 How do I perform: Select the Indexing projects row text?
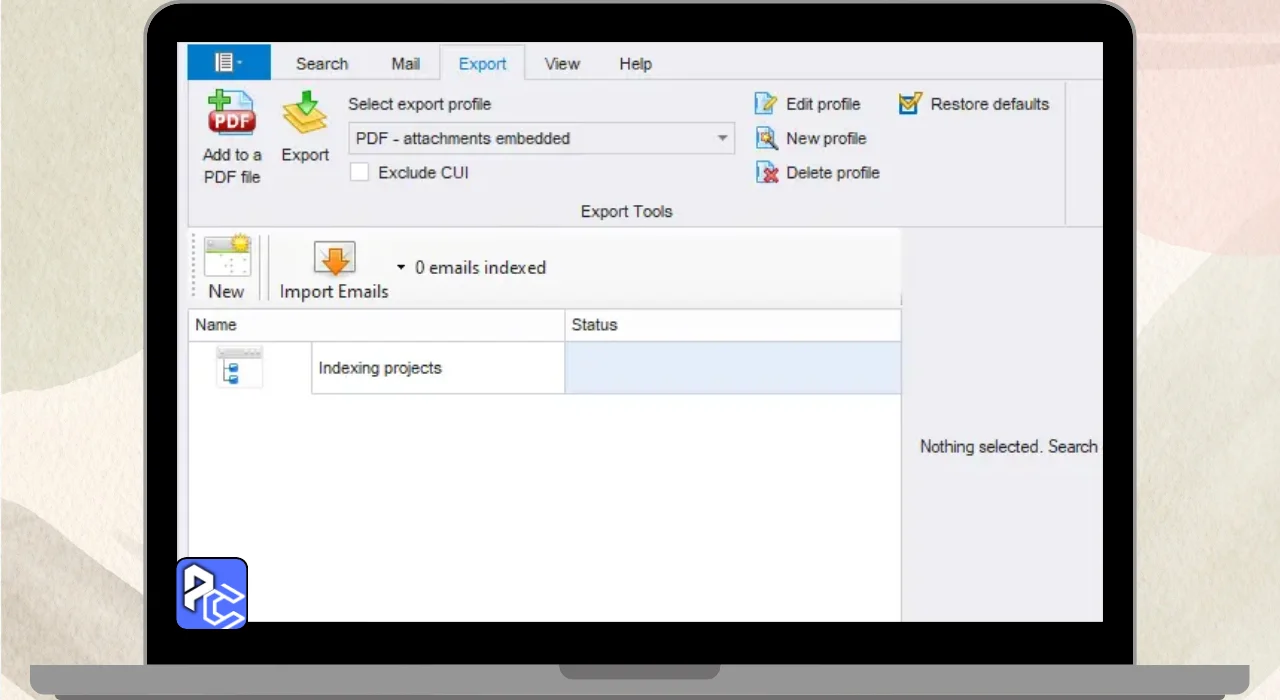[x=380, y=368]
